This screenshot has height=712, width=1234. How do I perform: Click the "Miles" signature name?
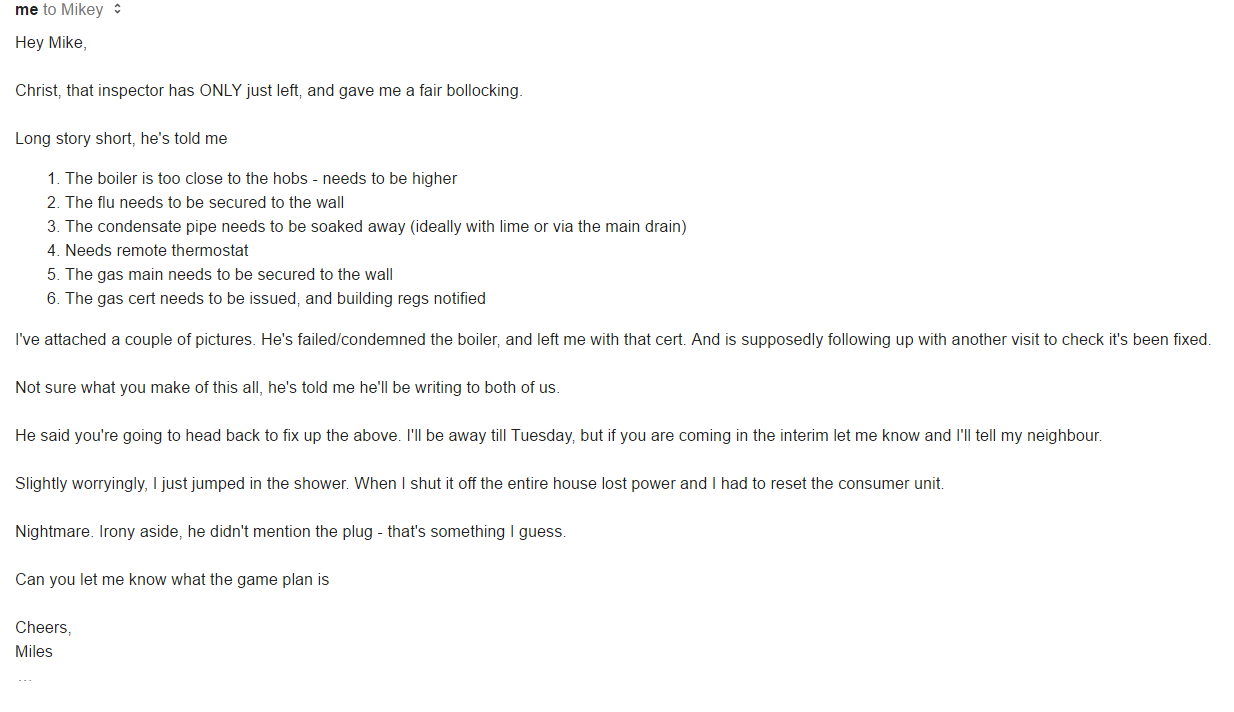pos(34,652)
